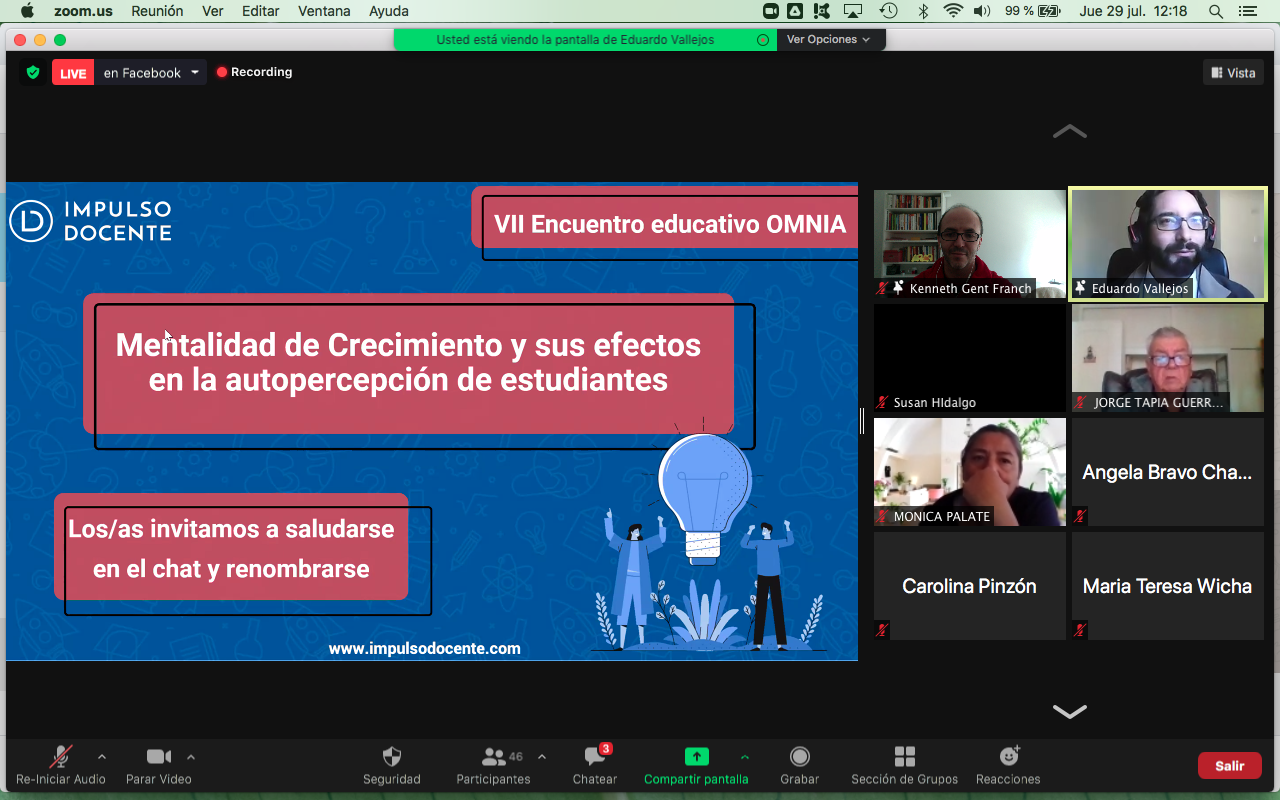Image resolution: width=1280 pixels, height=800 pixels.
Task: Click the Grabar record icon
Action: (799, 757)
